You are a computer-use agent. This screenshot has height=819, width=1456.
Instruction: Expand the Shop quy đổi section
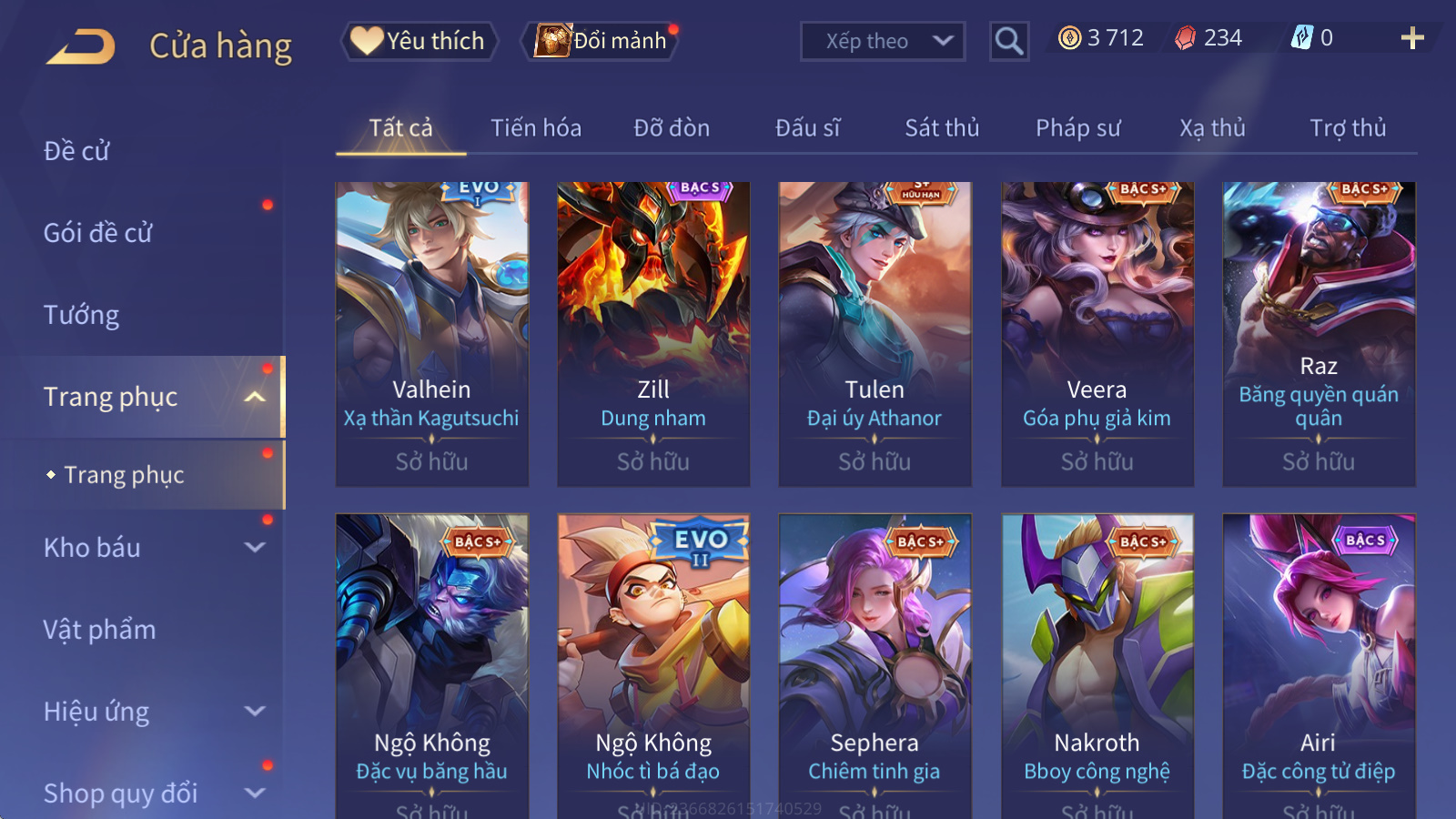tap(255, 794)
